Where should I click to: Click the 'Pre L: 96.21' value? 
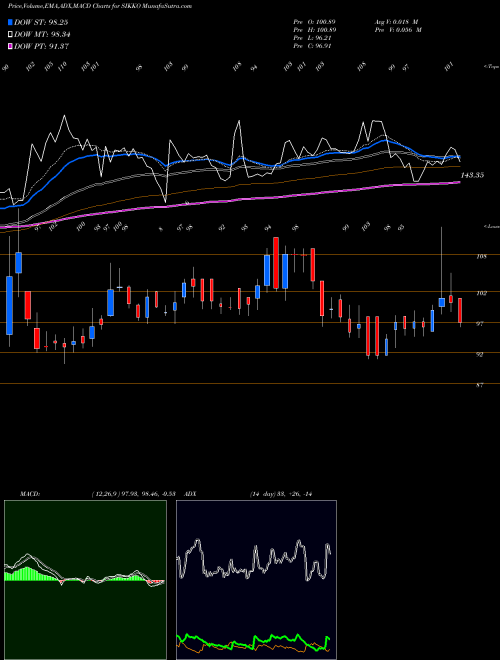click(x=313, y=38)
